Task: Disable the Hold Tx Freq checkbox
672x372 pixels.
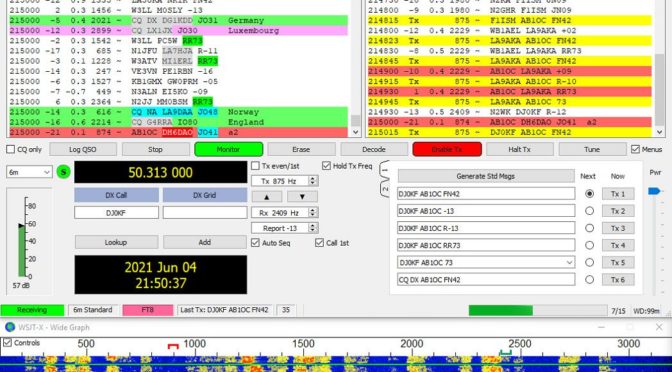Action: pos(327,166)
